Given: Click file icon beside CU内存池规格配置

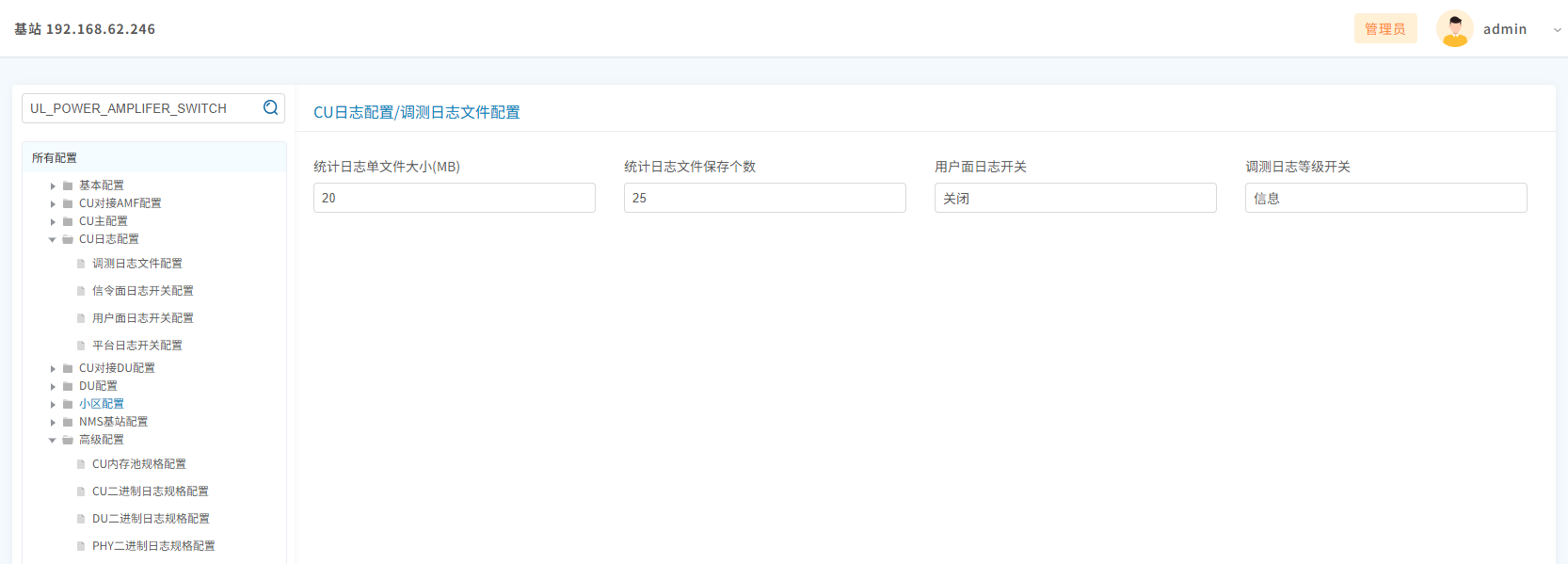Looking at the screenshot, I should [81, 464].
